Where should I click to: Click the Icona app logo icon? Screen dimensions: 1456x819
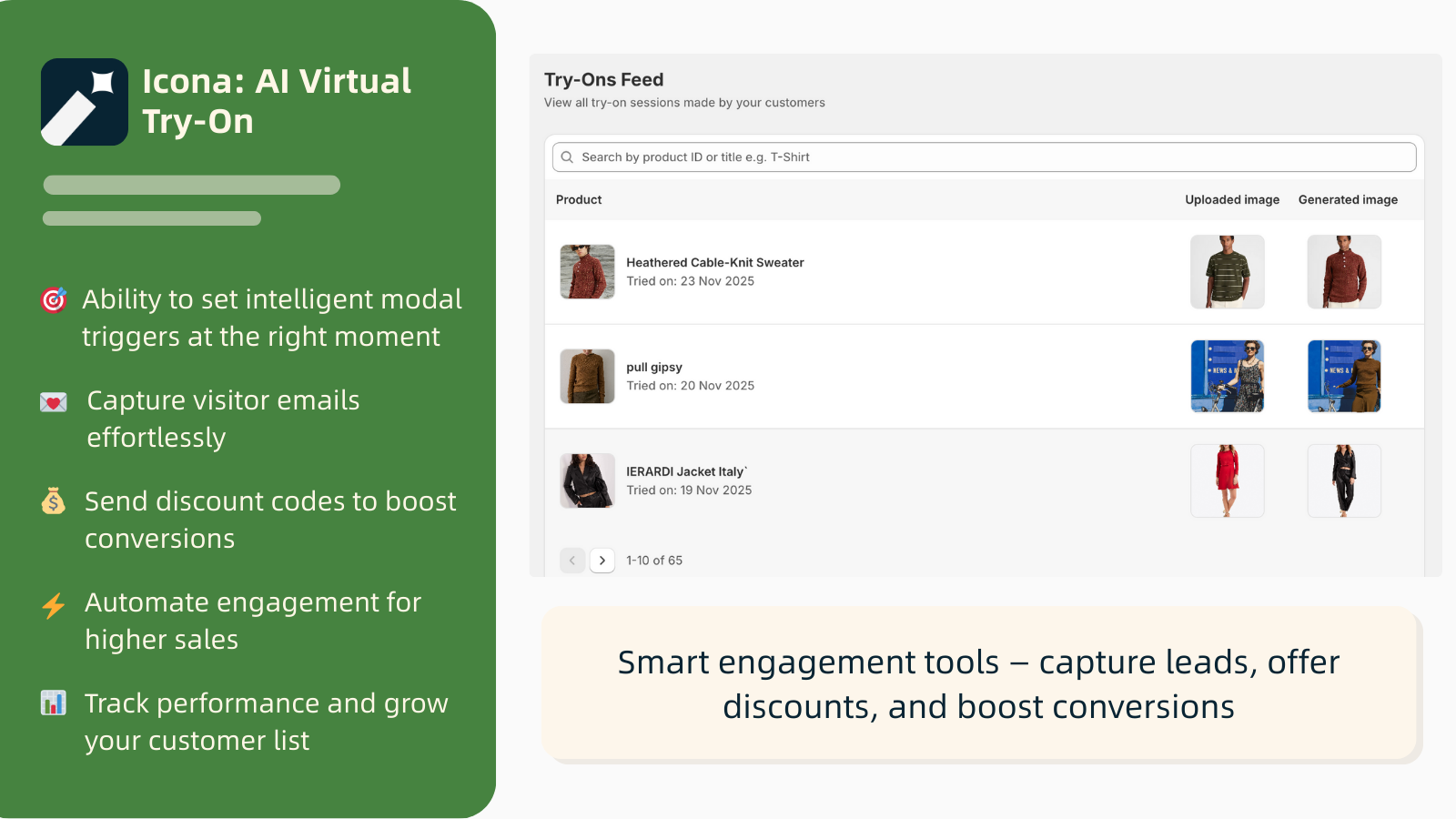click(84, 101)
